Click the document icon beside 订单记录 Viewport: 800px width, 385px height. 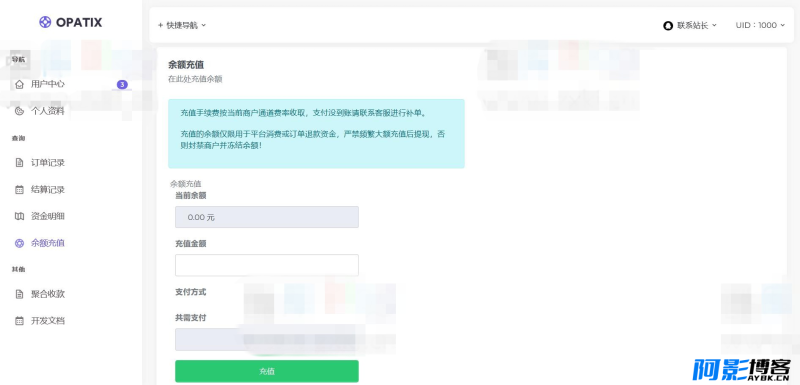[x=19, y=163]
